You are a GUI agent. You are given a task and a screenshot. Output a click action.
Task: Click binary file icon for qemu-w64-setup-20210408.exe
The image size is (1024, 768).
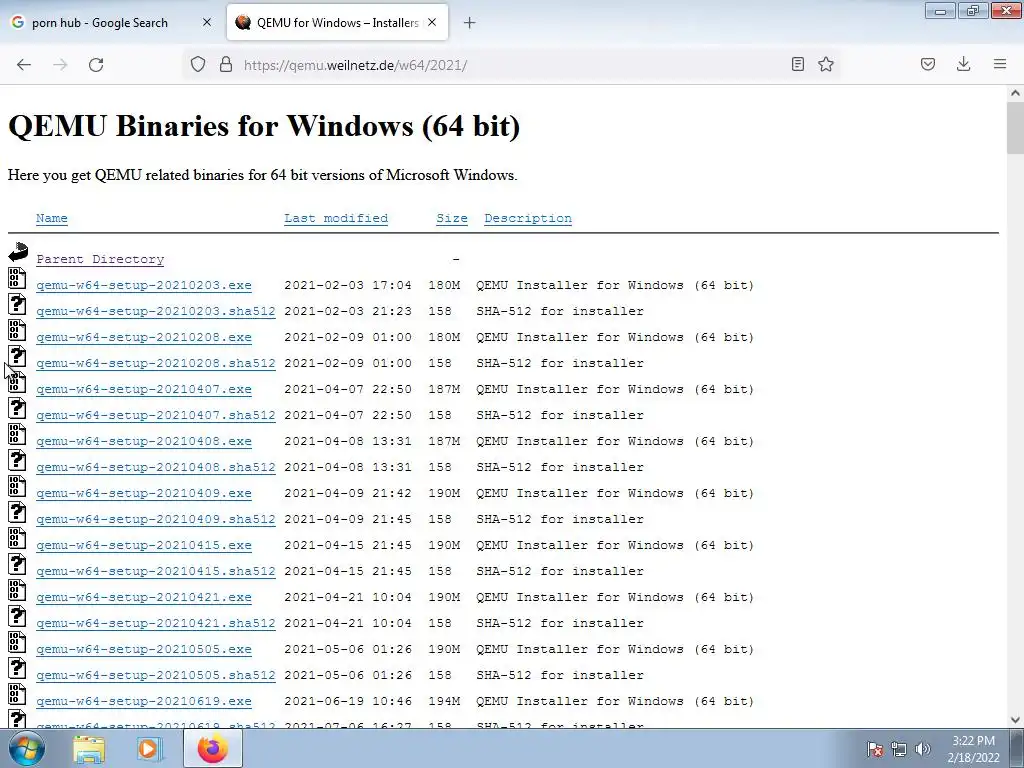tap(17, 434)
